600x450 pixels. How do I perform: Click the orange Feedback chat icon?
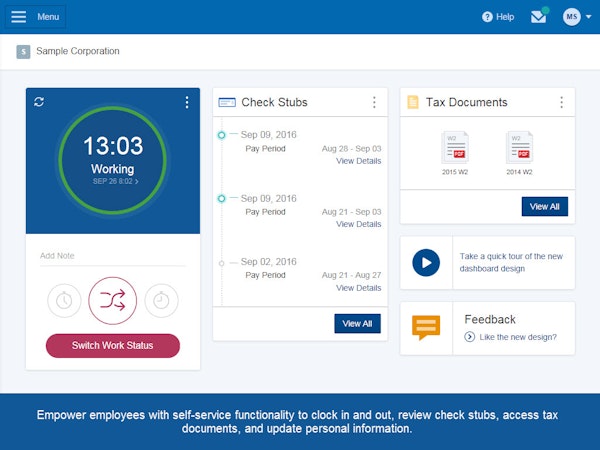pyautogui.click(x=426, y=328)
